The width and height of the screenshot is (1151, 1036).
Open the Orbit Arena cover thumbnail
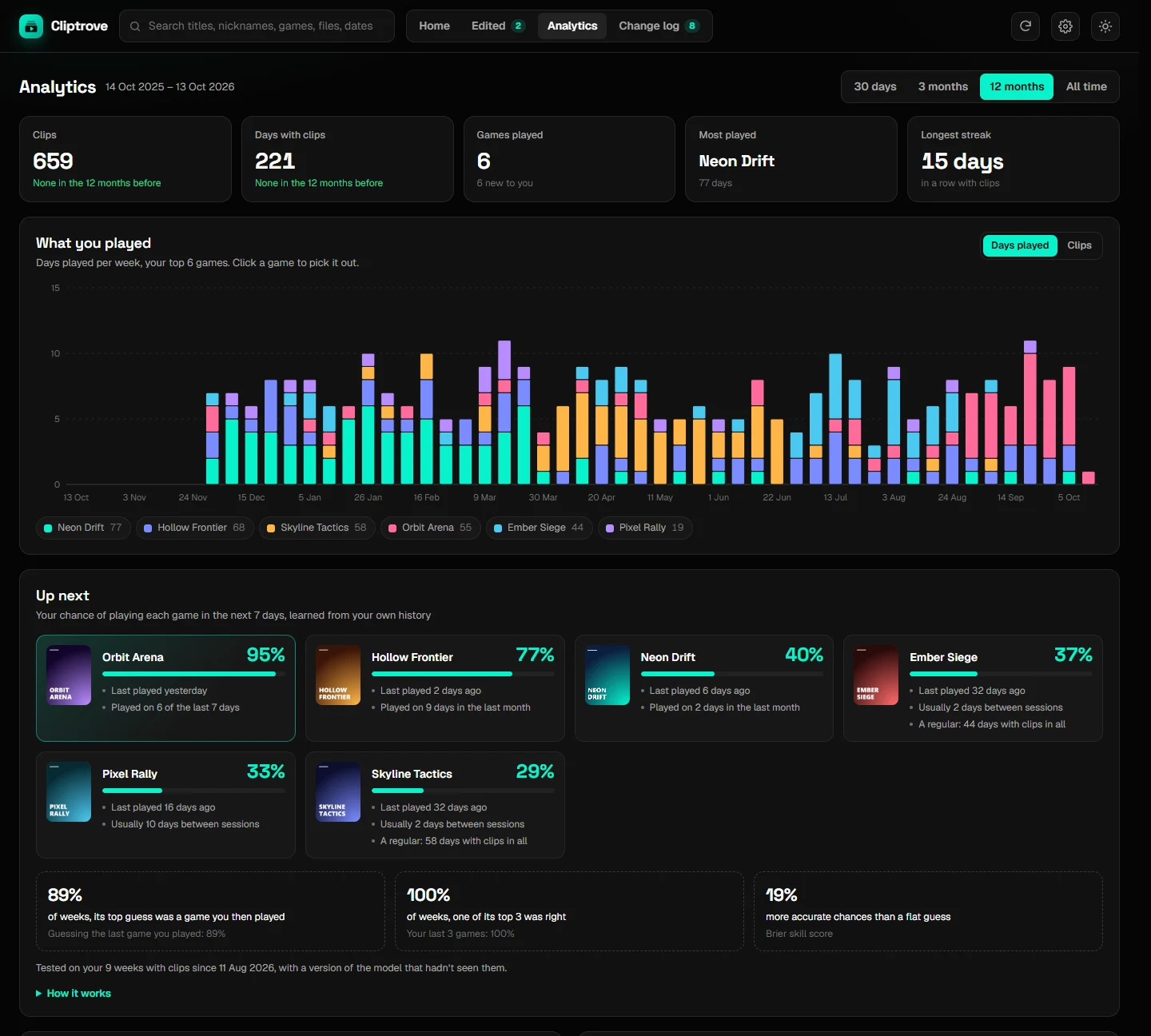click(x=69, y=675)
